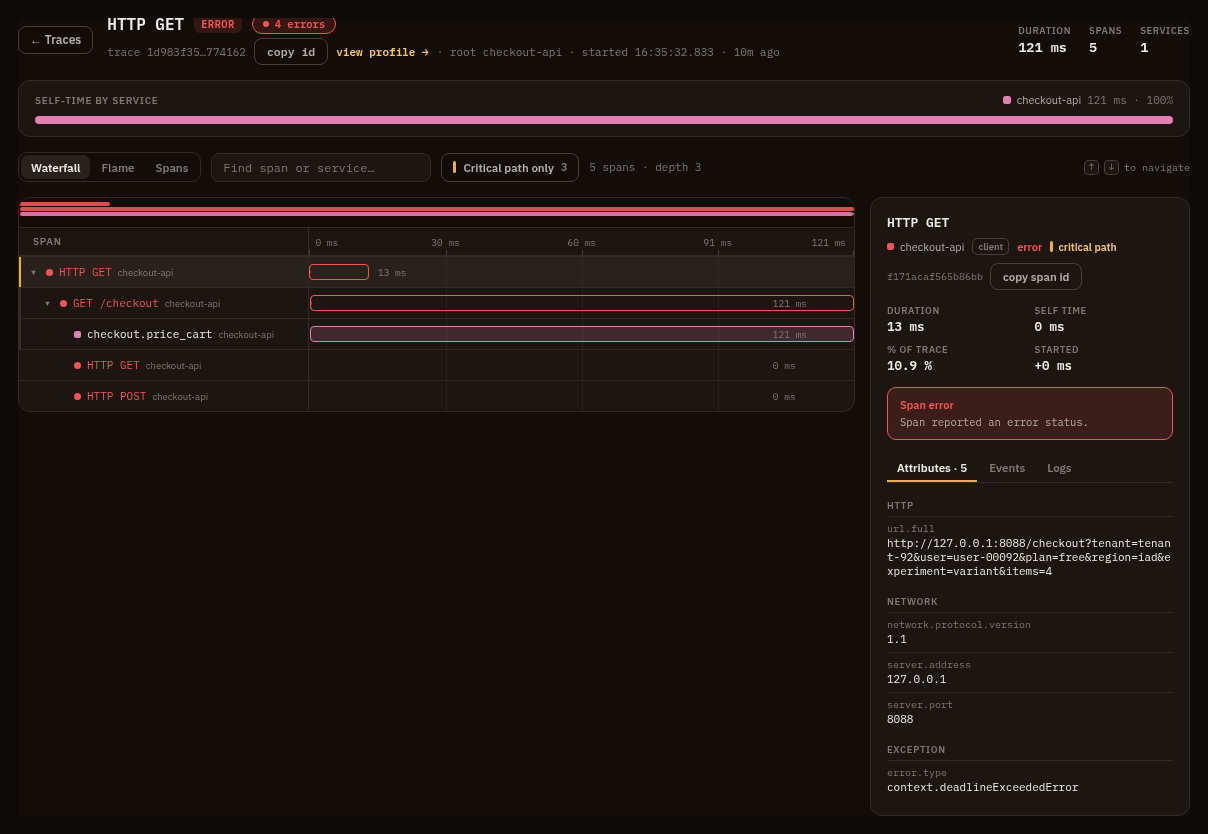Select the HTTP POST span row
The image size is (1208, 834).
pyautogui.click(x=437, y=396)
